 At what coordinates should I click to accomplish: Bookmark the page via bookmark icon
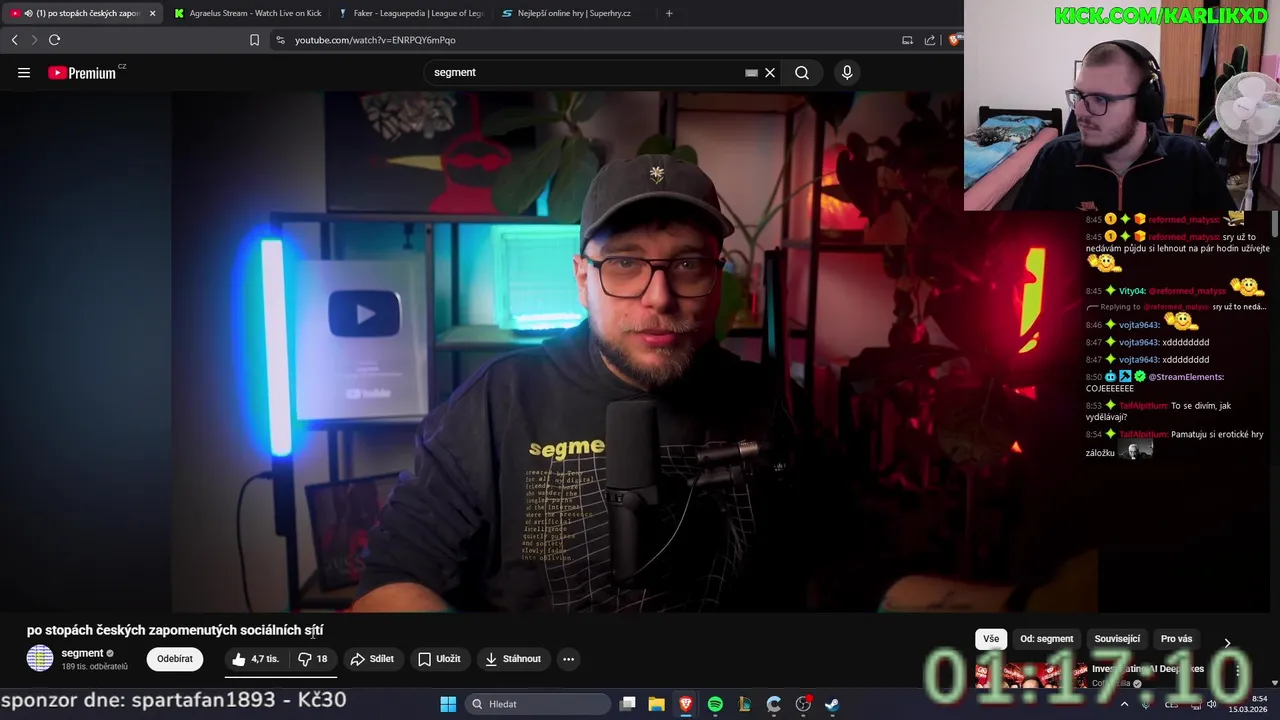pyautogui.click(x=254, y=40)
